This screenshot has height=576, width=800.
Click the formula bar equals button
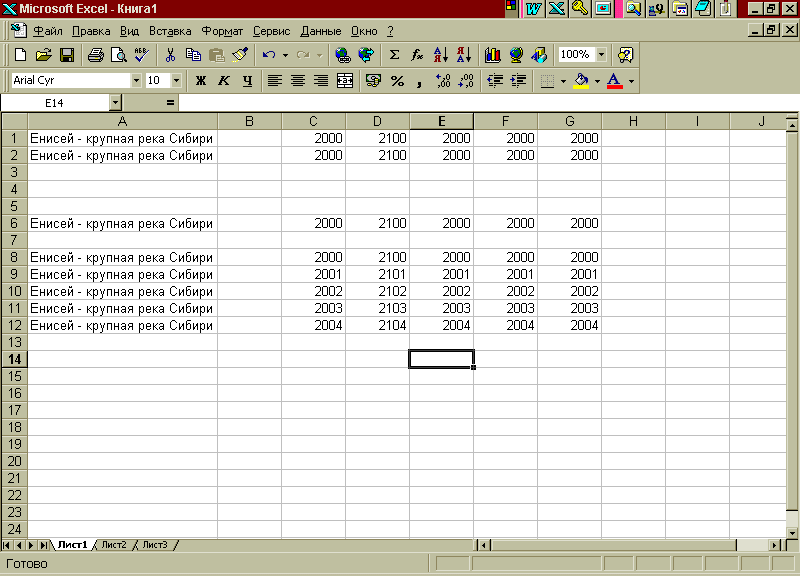tap(170, 103)
